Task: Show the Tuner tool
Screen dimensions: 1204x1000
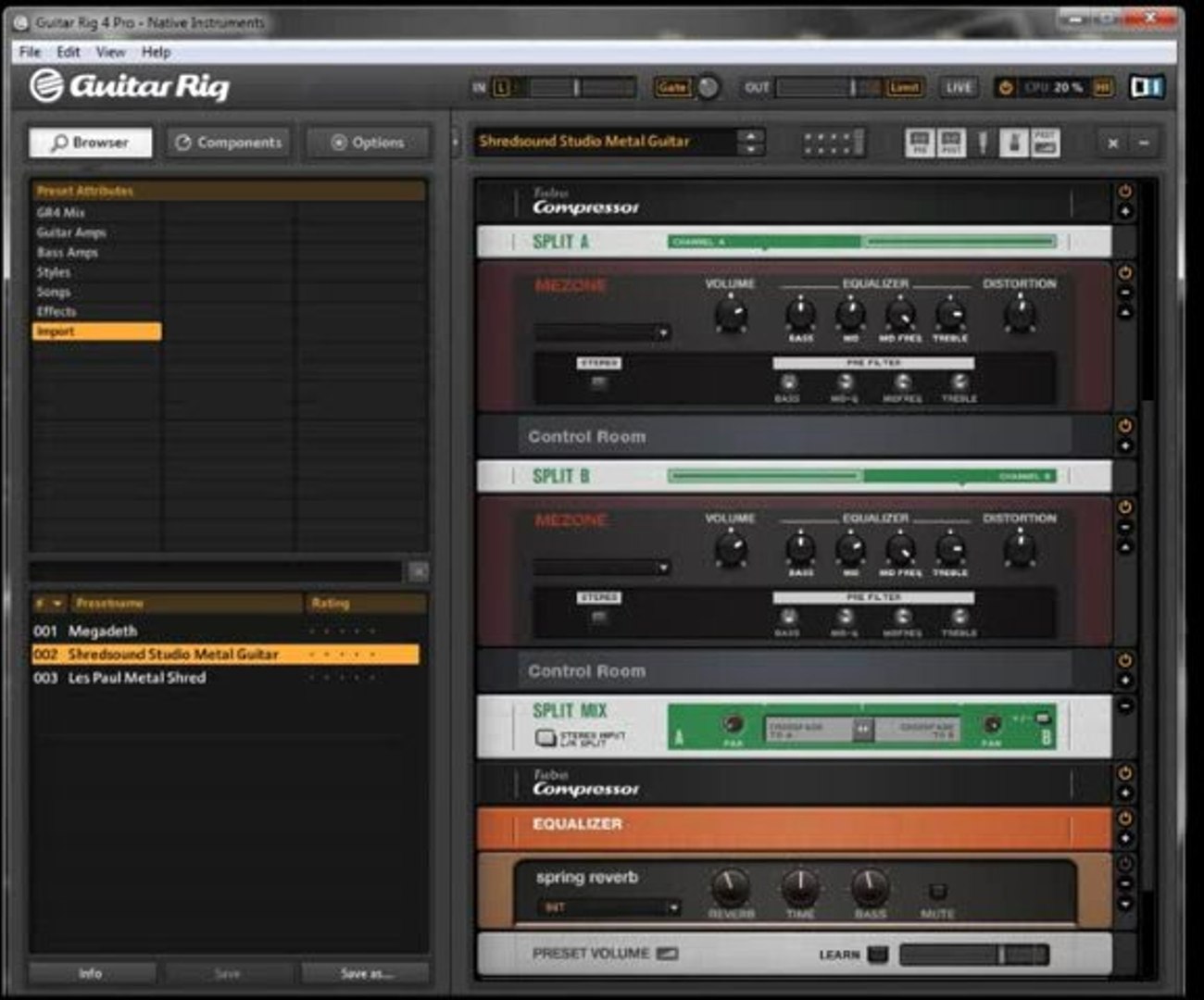Action: [x=983, y=143]
